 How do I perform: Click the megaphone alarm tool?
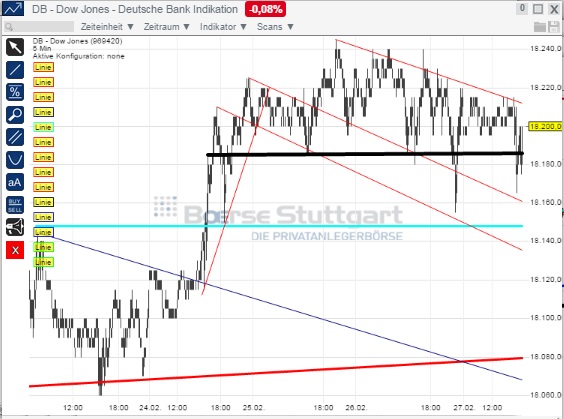(x=15, y=227)
